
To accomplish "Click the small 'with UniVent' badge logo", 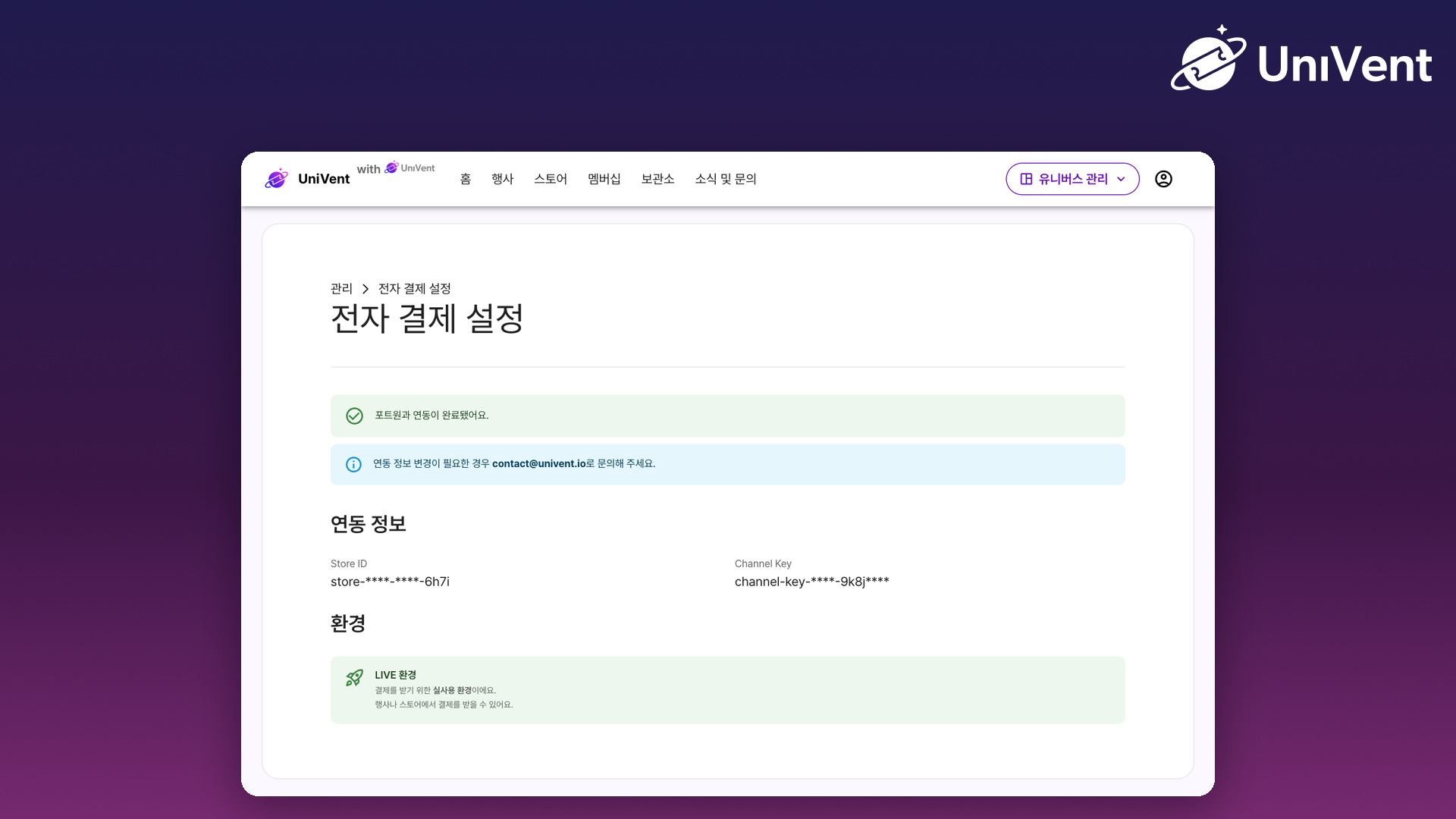I will [x=396, y=168].
